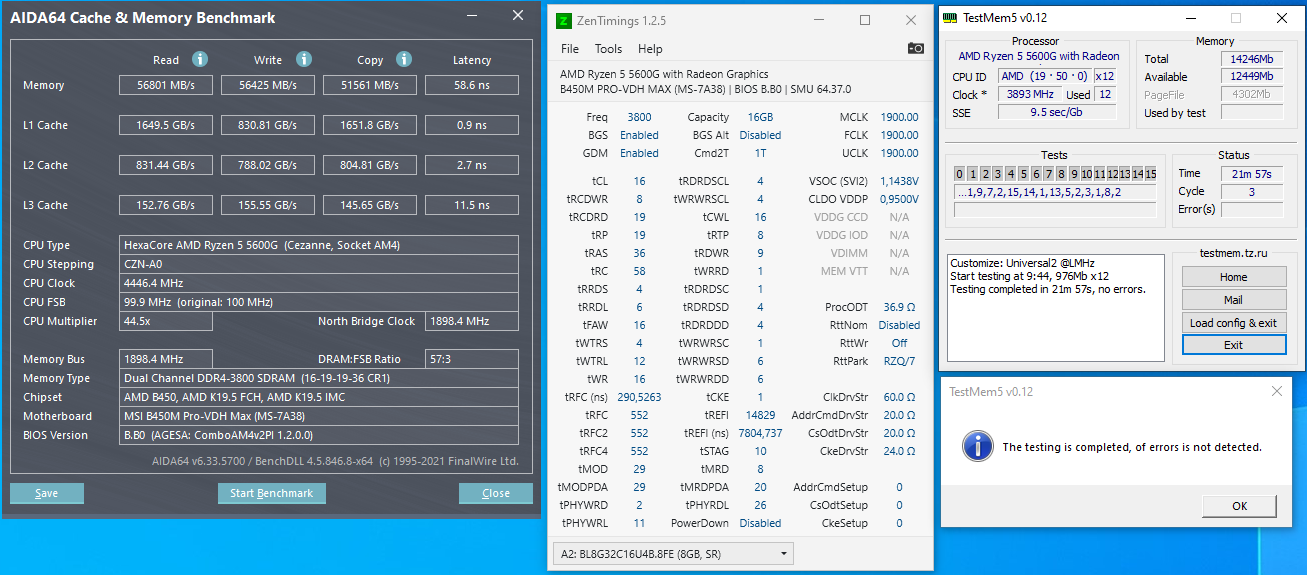Click the PowerDown Disabled value
This screenshot has width=1307, height=575.
[x=760, y=523]
